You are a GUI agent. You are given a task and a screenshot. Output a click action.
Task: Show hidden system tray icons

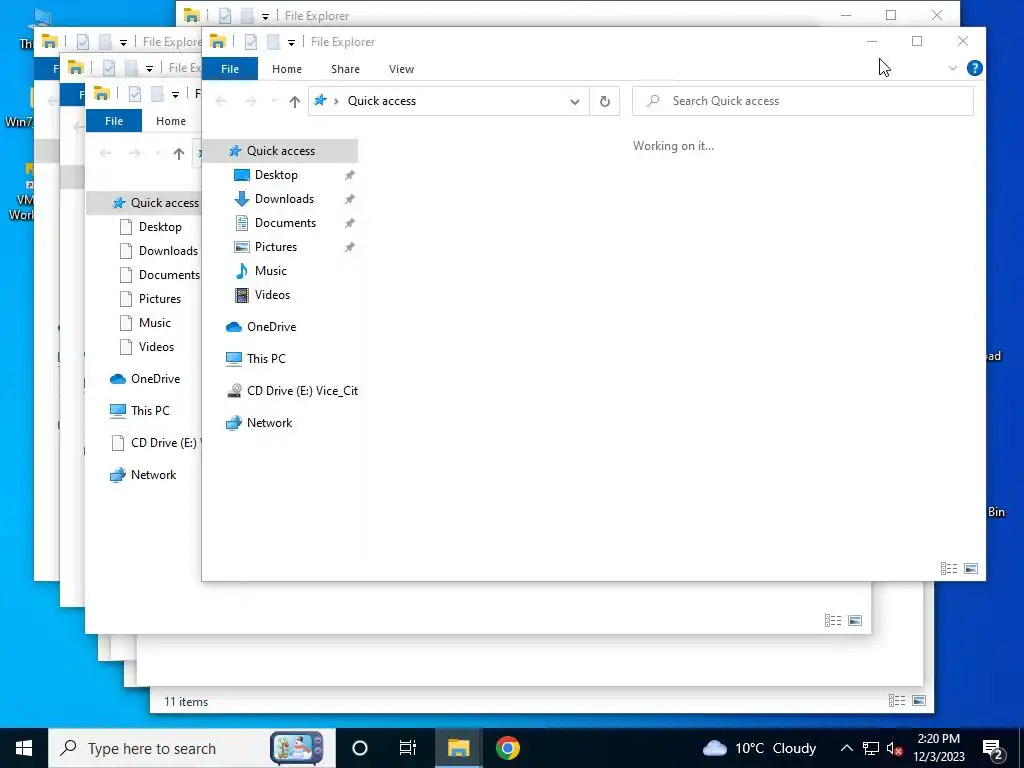tap(846, 748)
